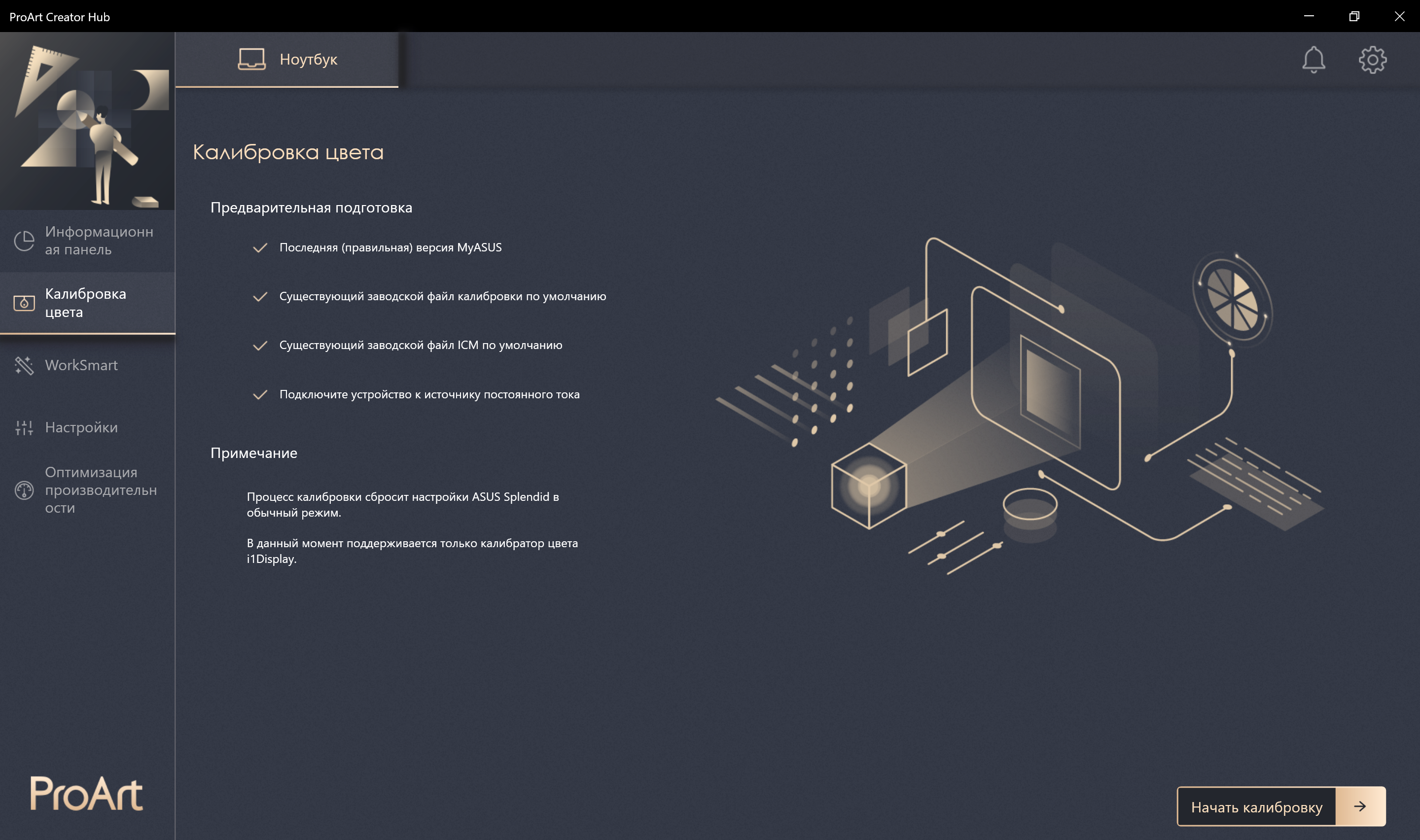1420x840 pixels.
Task: Click the checkmark for connecting the DC power source
Action: click(260, 394)
